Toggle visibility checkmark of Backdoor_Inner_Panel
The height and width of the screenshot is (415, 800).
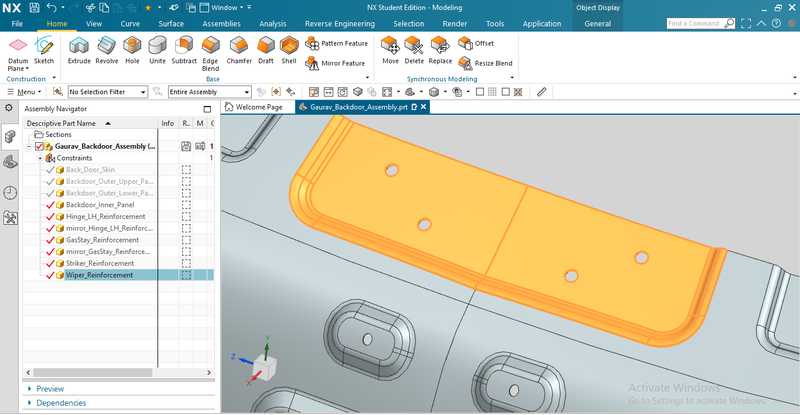pyautogui.click(x=49, y=204)
